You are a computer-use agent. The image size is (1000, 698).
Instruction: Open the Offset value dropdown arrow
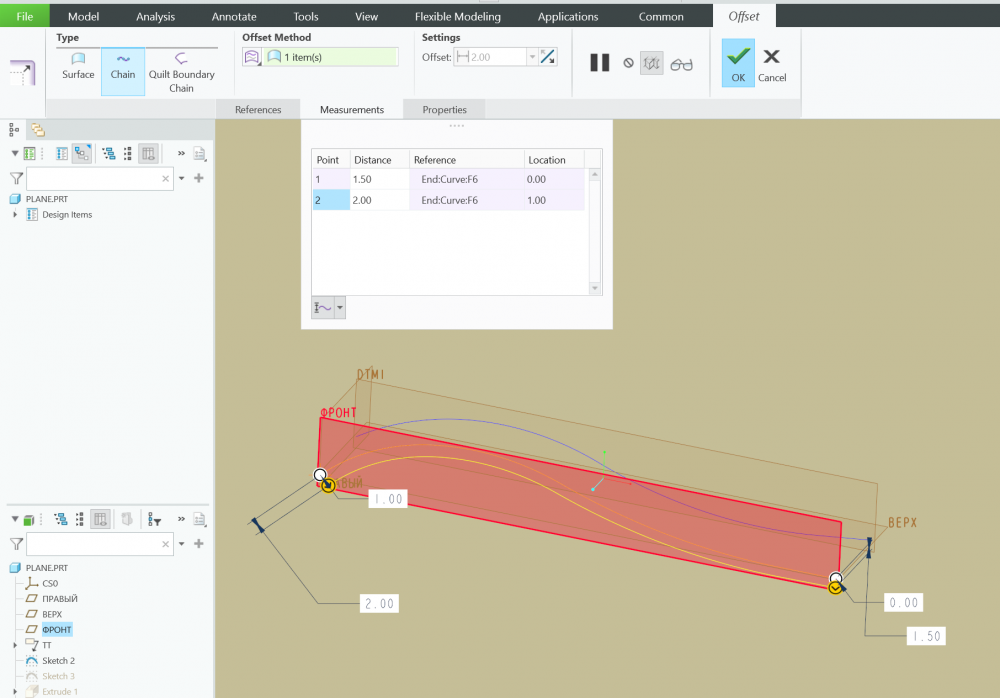[533, 57]
